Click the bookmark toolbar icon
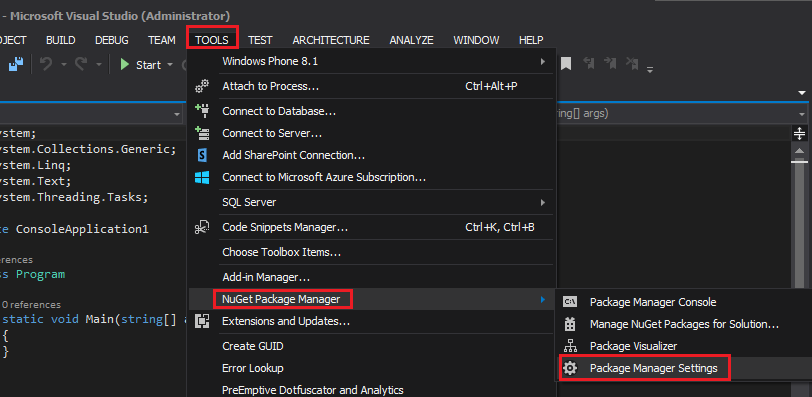This screenshot has width=812, height=397. (x=566, y=64)
